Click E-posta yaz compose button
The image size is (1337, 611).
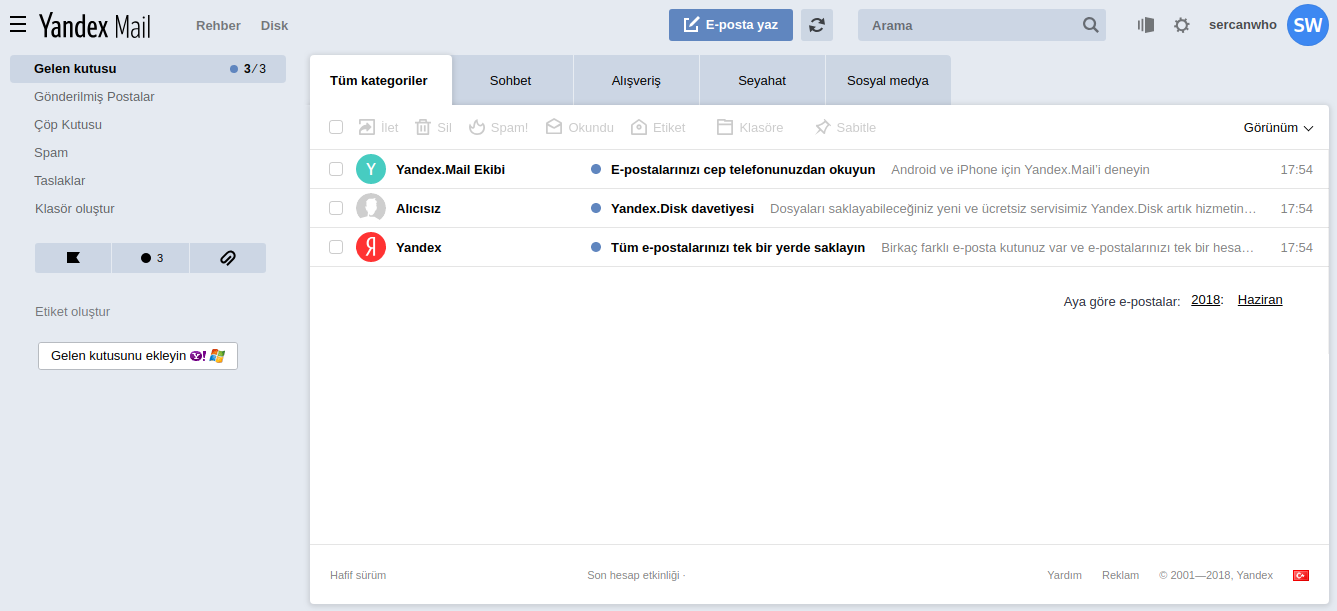point(731,25)
